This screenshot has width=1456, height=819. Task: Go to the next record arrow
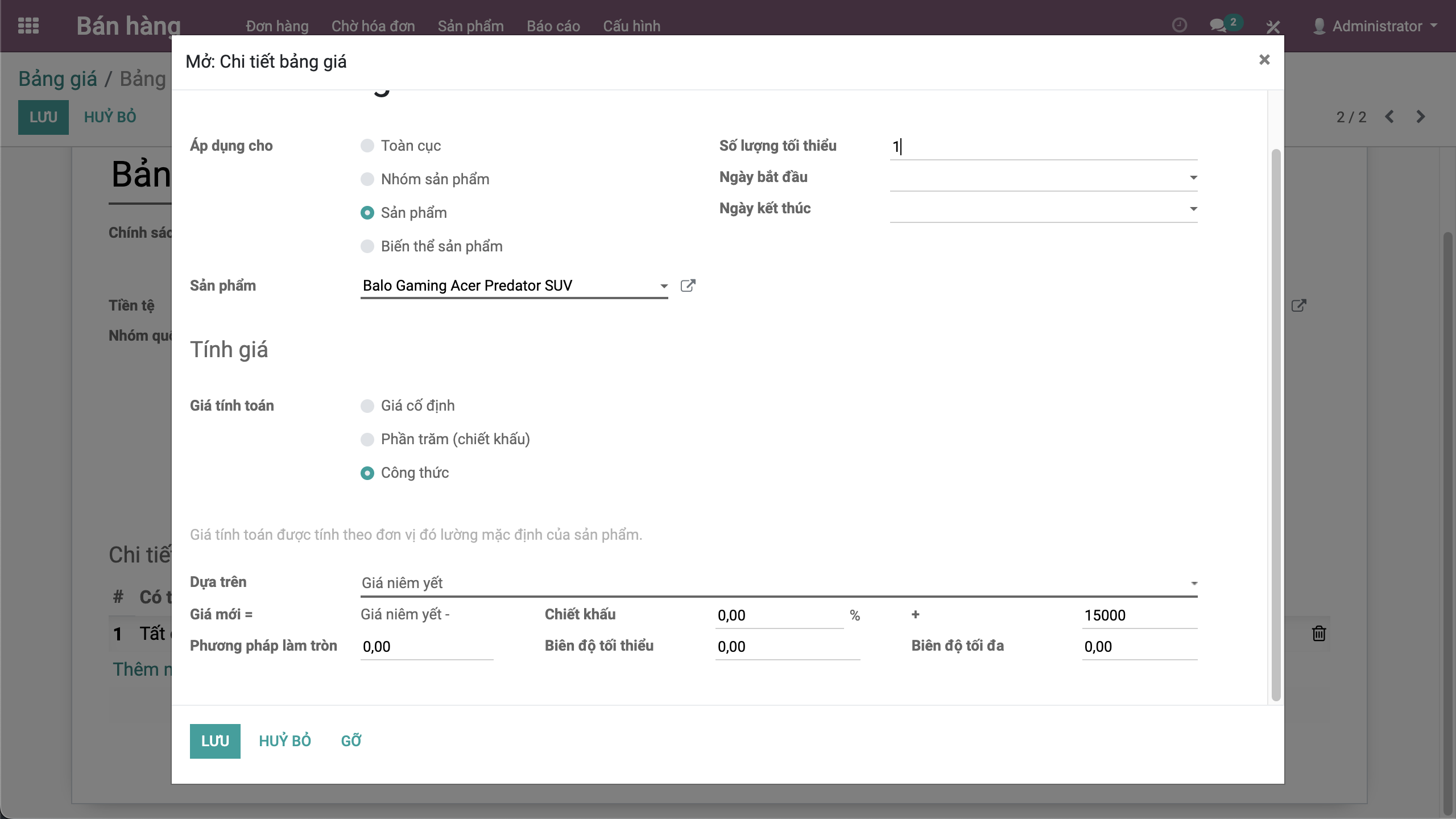1421,117
